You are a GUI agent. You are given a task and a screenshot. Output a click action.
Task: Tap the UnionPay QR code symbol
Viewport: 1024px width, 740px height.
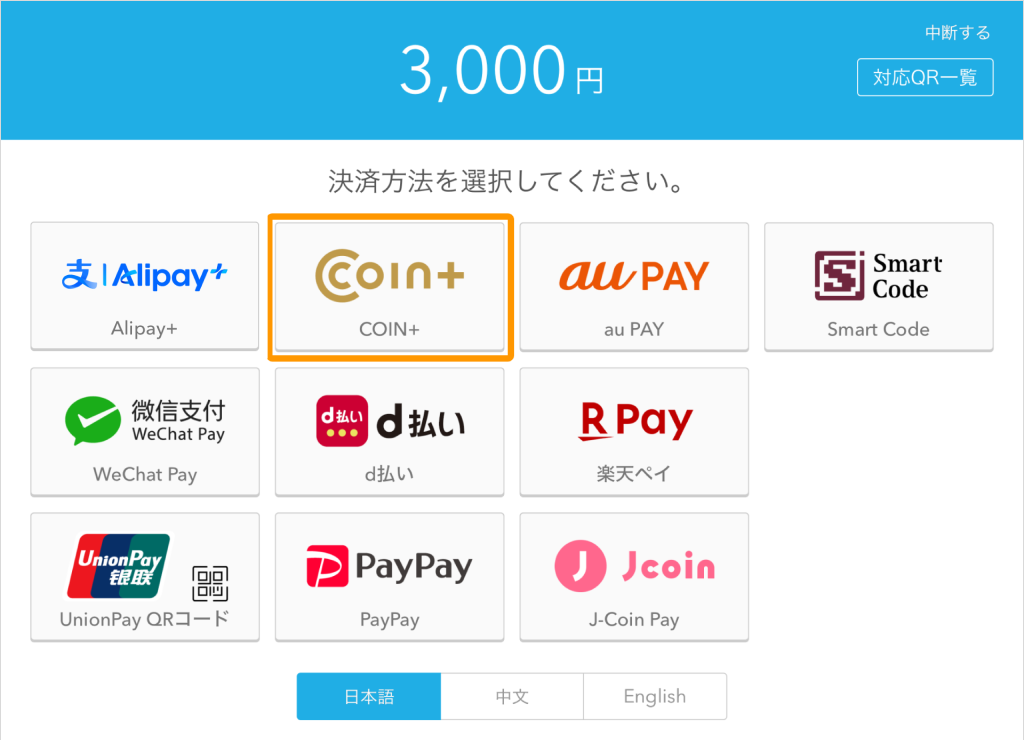210,583
